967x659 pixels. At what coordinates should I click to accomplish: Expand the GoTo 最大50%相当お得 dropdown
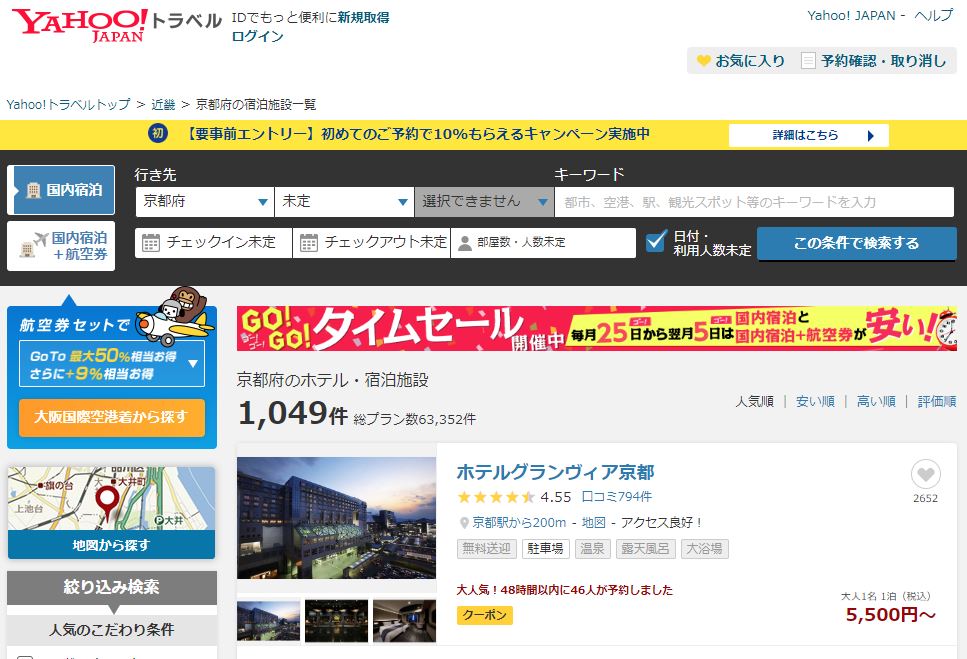click(x=112, y=364)
